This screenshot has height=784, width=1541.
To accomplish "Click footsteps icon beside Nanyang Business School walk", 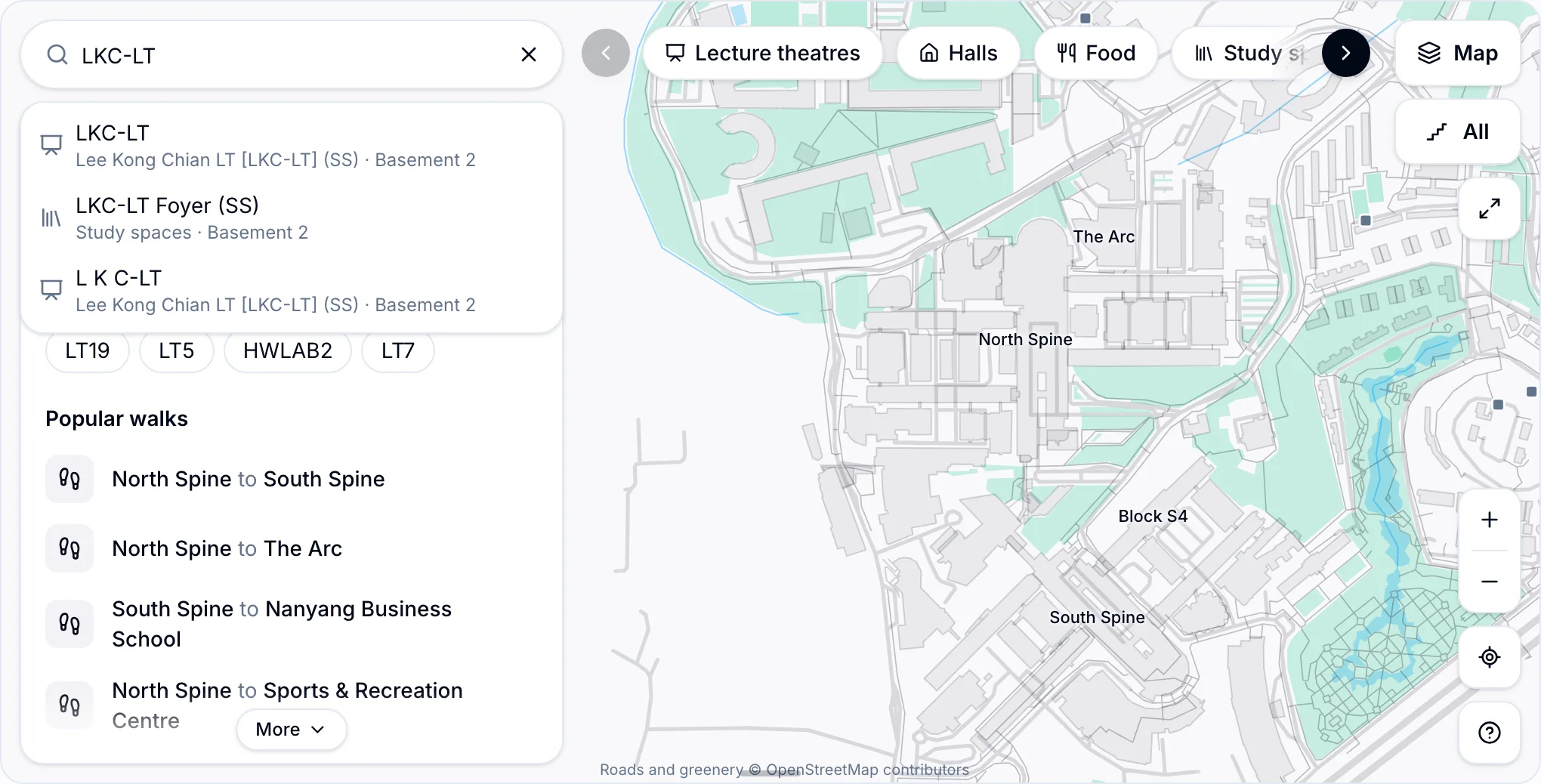I will (x=69, y=624).
